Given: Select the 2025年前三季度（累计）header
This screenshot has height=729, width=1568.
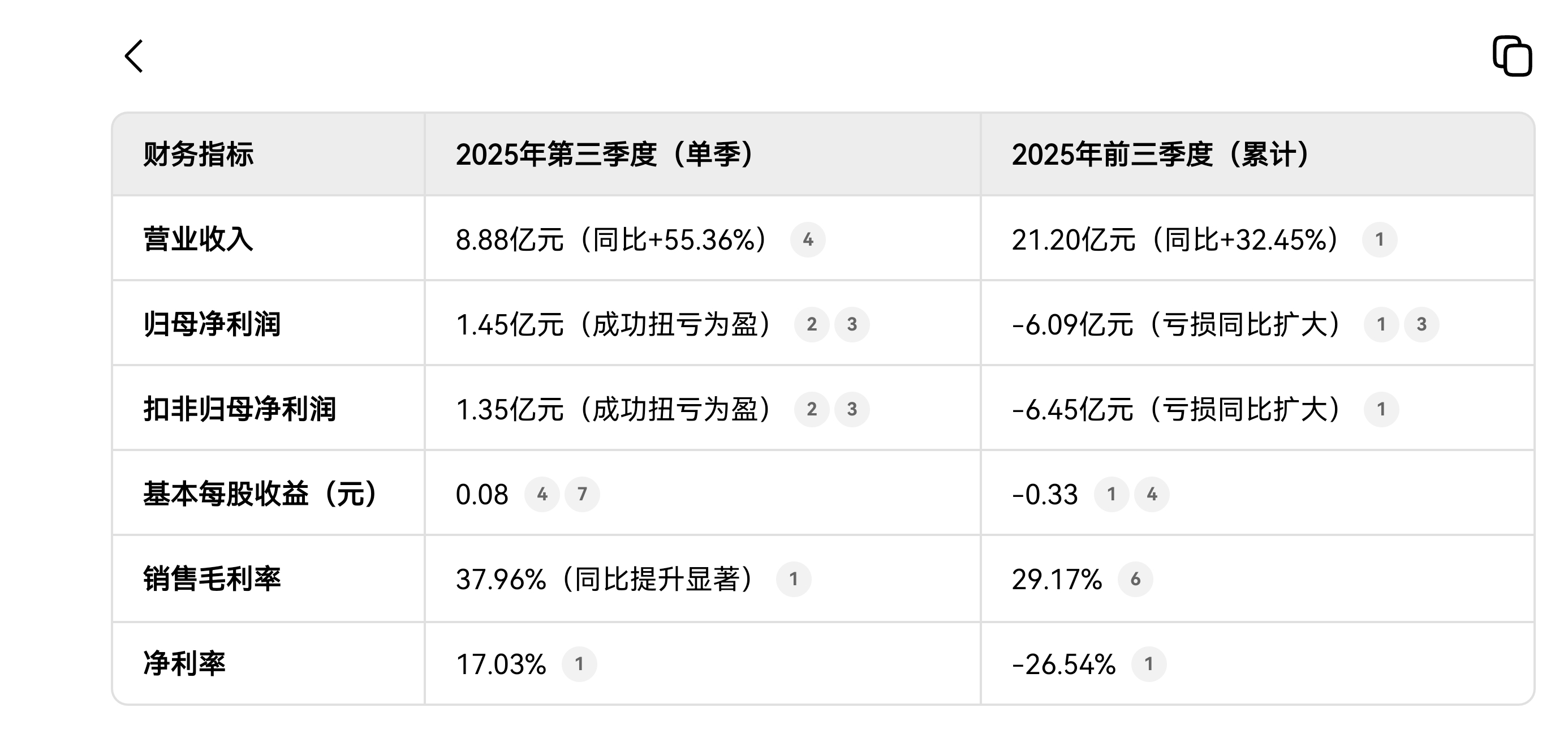Looking at the screenshot, I should click(x=1160, y=155).
